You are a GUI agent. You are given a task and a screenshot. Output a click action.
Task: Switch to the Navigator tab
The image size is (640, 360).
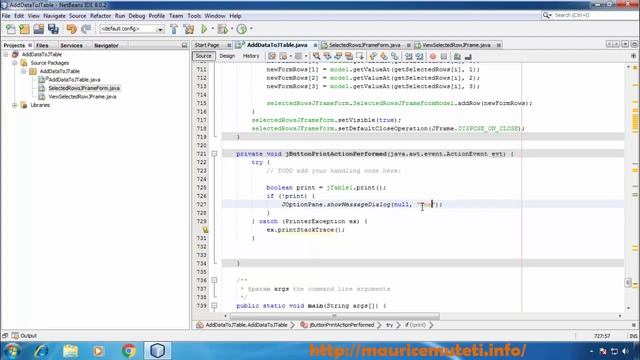106,45
